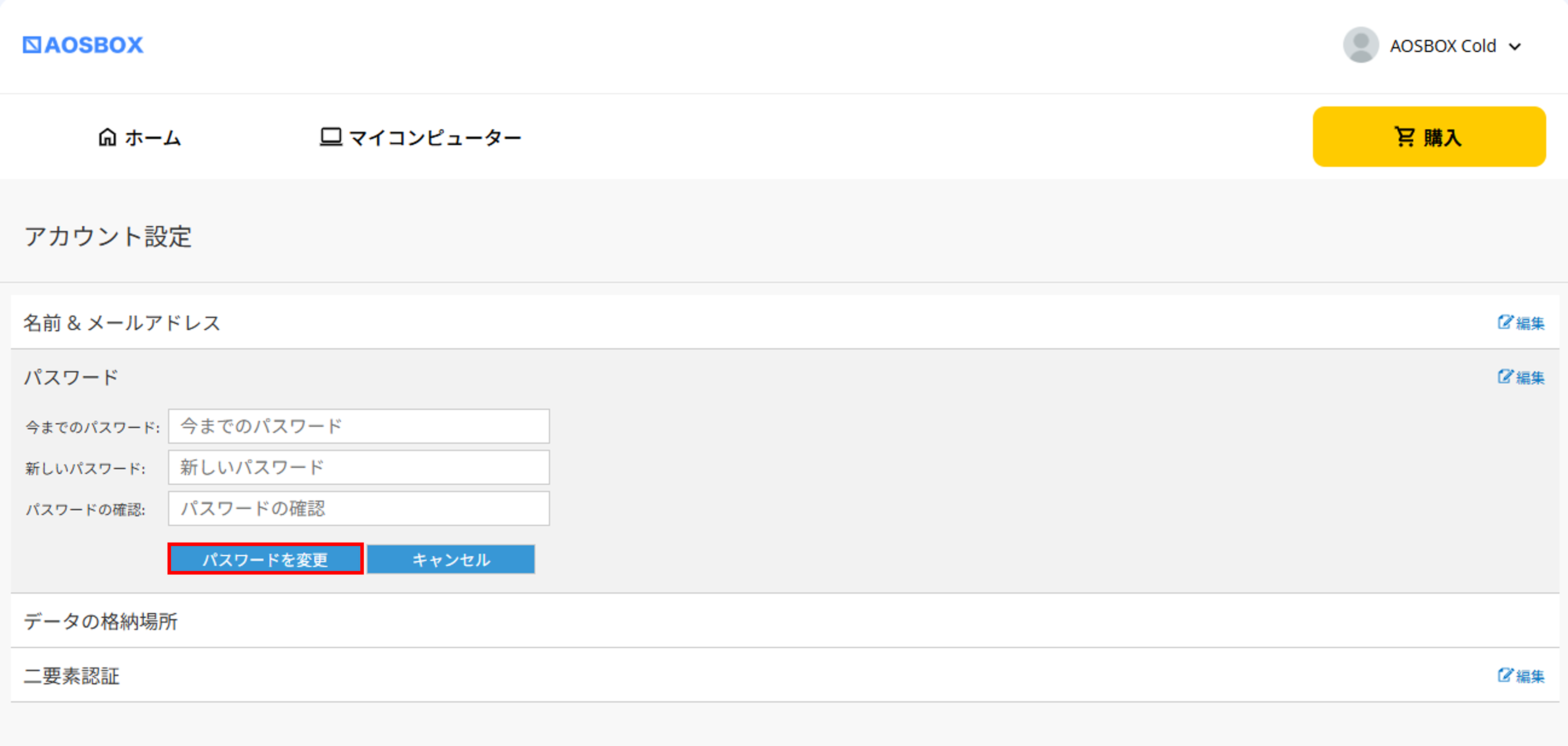Screen dimensions: 1568x746
Task: Expand the 名前 & メールアドレス section header
Action: click(x=122, y=323)
